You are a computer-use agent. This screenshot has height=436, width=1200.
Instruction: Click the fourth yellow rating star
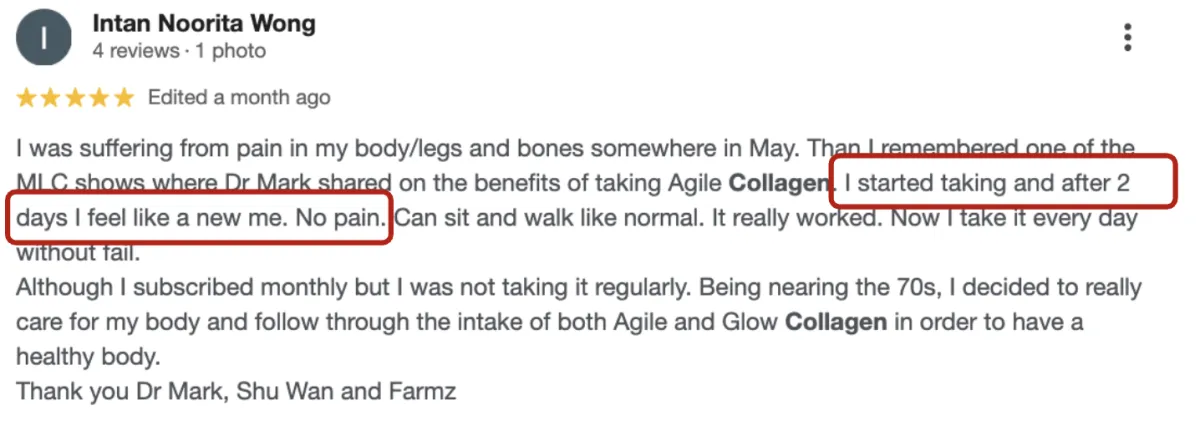click(99, 98)
